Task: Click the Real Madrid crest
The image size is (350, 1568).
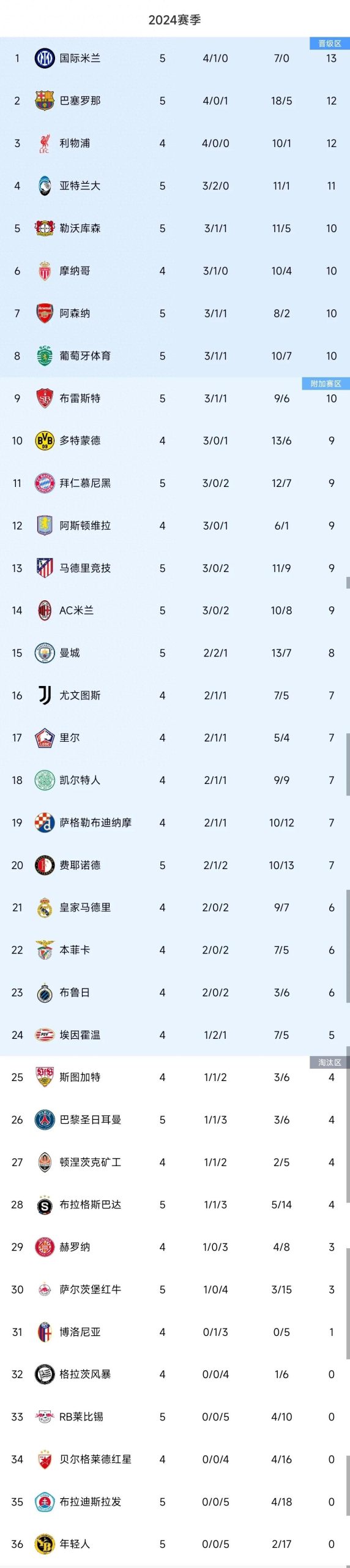Action: click(44, 908)
